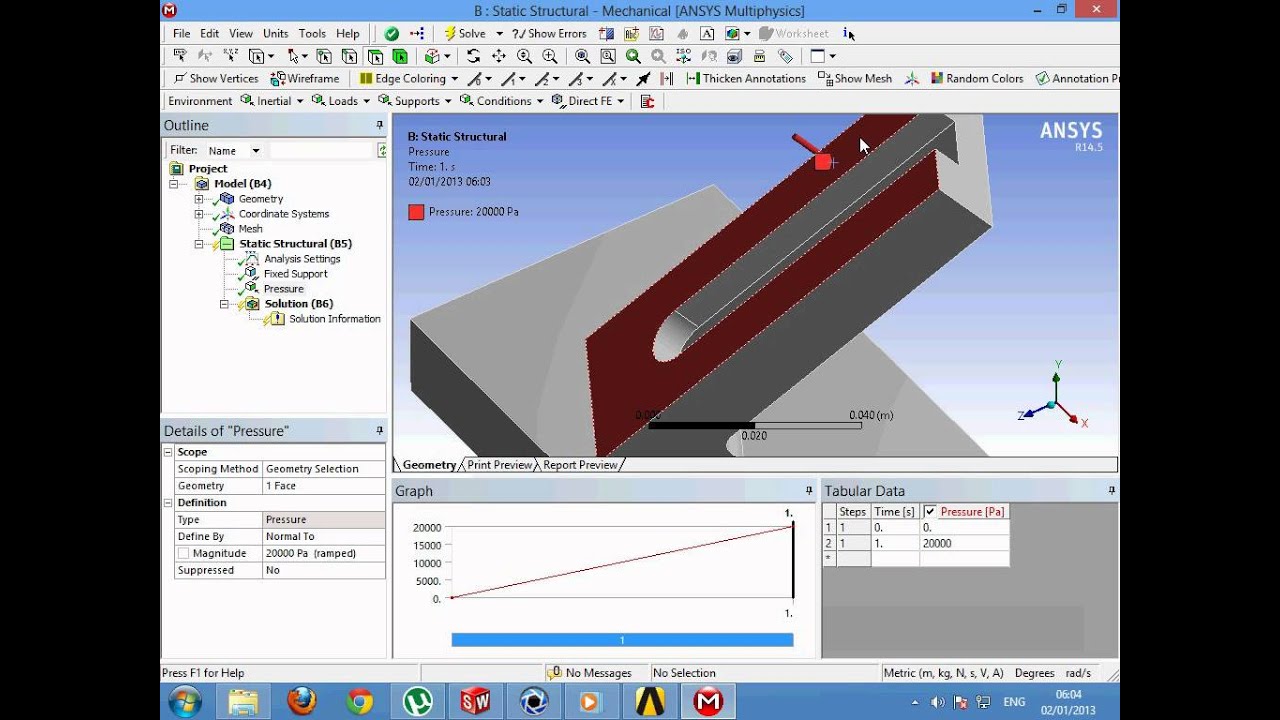Collapse the Scope section in Details
Viewport: 1280px width, 720px height.
pyautogui.click(x=168, y=452)
